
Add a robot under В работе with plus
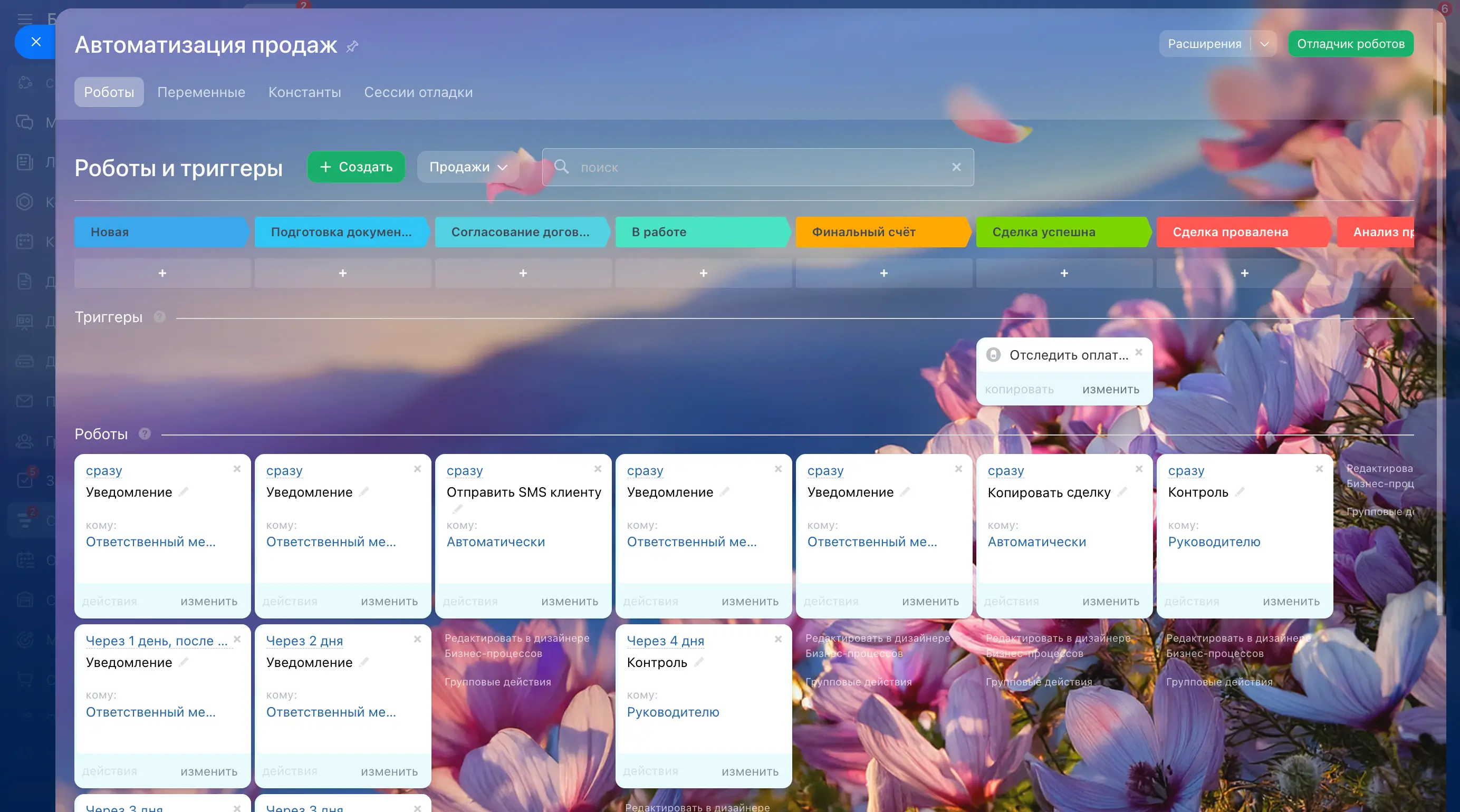tap(703, 273)
